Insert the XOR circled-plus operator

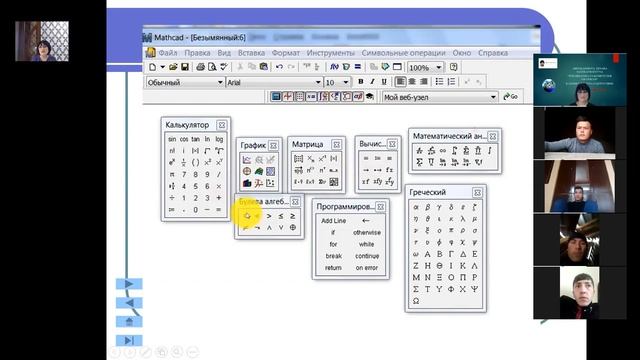coord(293,227)
